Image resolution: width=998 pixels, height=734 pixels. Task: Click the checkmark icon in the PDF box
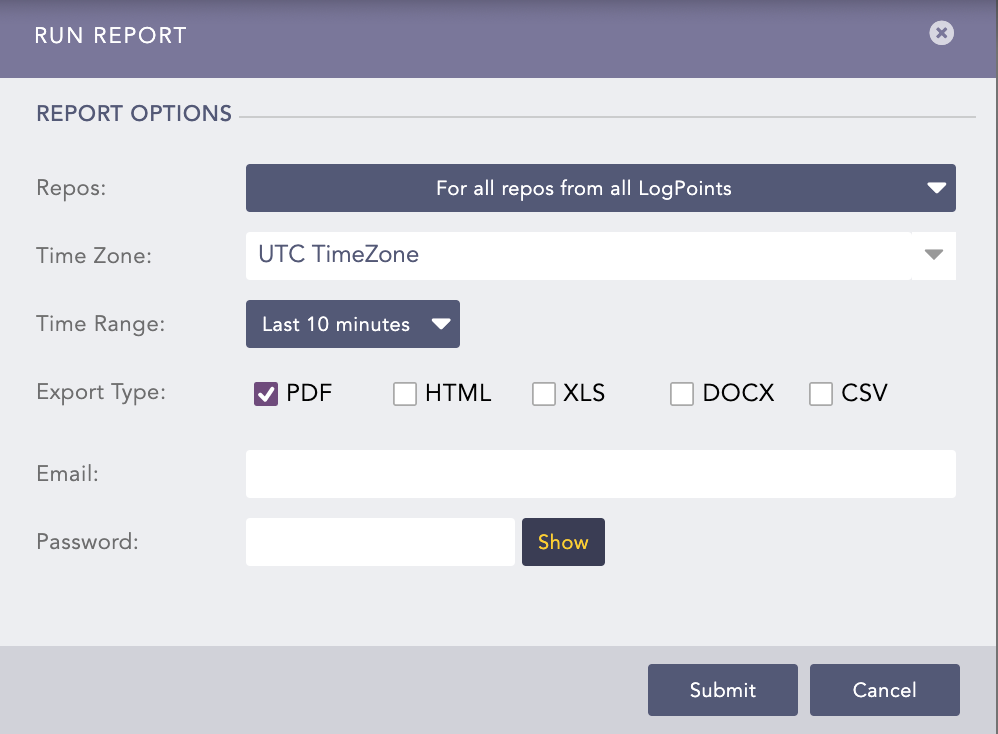coord(265,393)
